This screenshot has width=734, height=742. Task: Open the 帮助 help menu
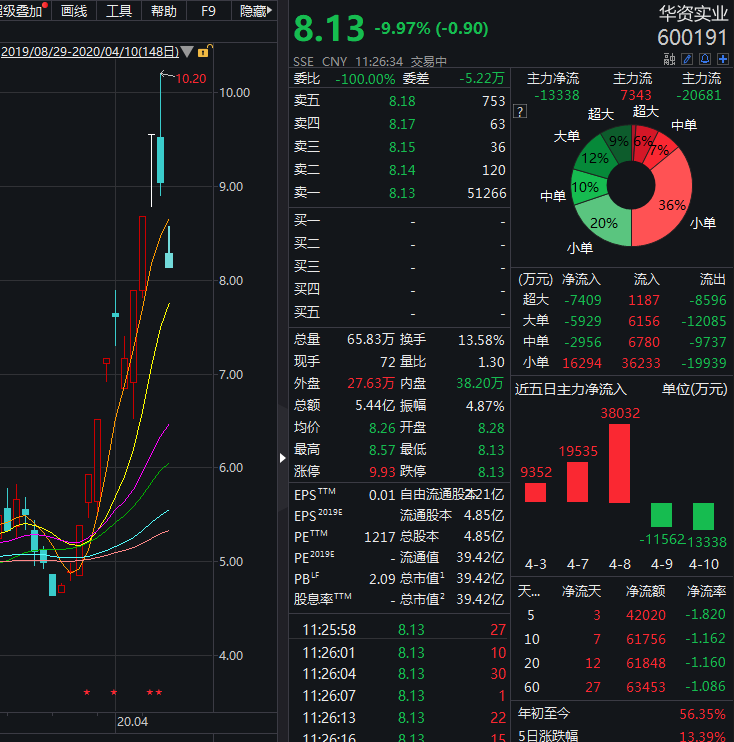pyautogui.click(x=164, y=10)
